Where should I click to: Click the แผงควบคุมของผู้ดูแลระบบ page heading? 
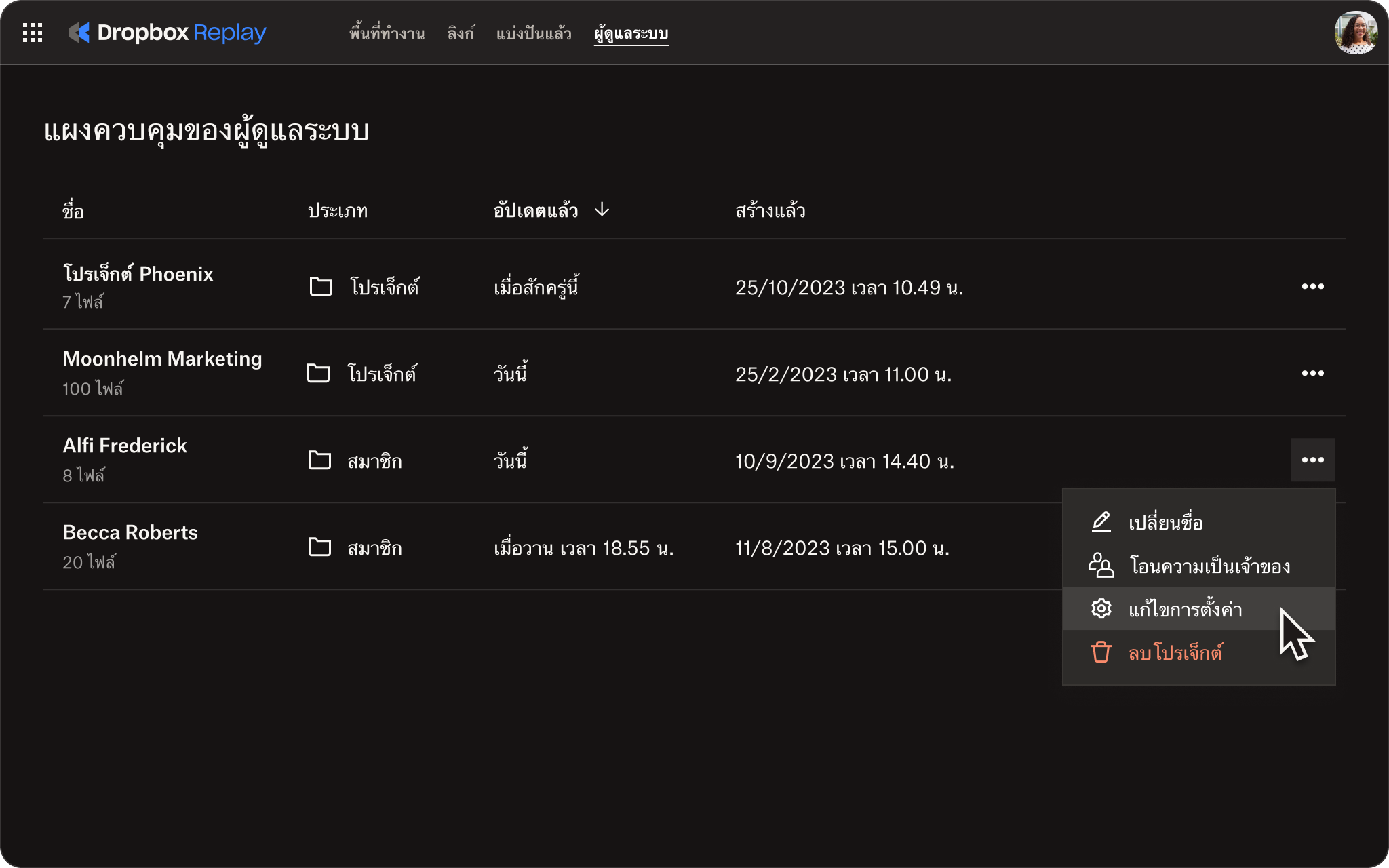(207, 132)
